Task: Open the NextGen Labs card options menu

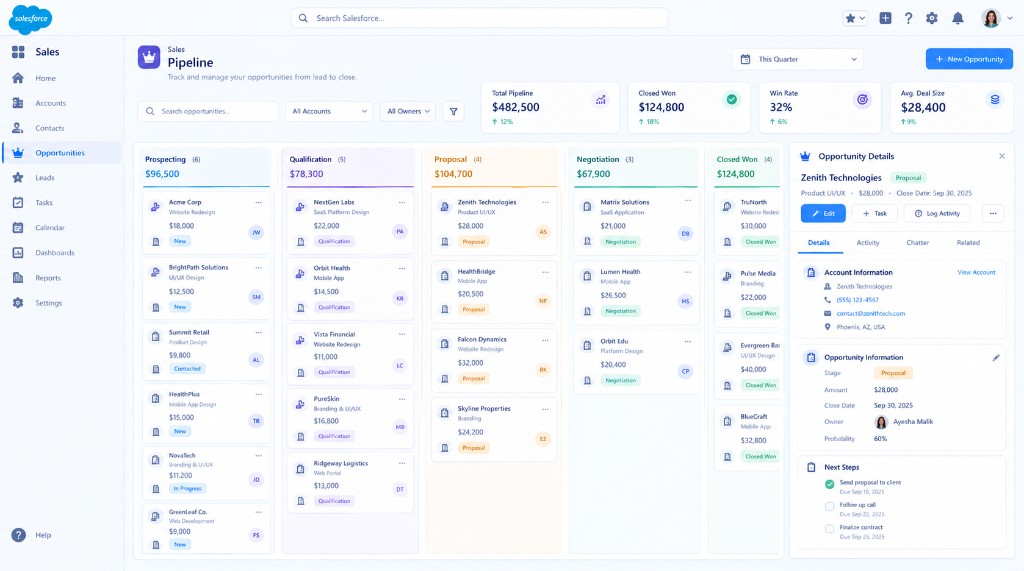Action: click(x=402, y=203)
